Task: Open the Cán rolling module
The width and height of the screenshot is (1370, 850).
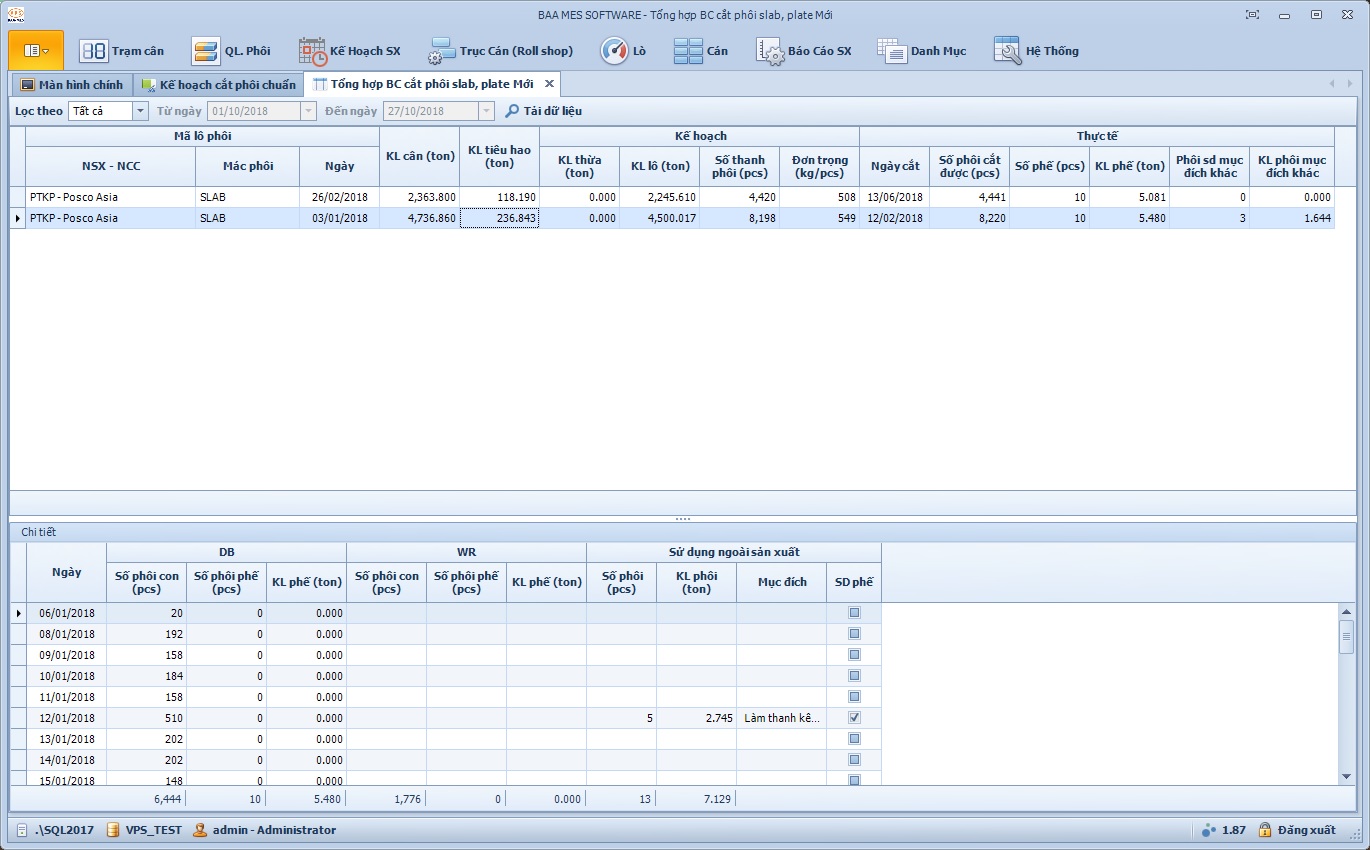Action: pyautogui.click(x=701, y=51)
